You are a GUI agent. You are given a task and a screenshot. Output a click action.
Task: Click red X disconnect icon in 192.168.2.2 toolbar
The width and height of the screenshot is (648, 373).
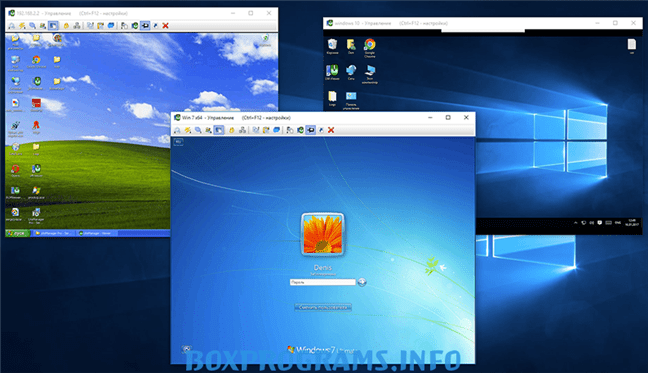pos(165,26)
